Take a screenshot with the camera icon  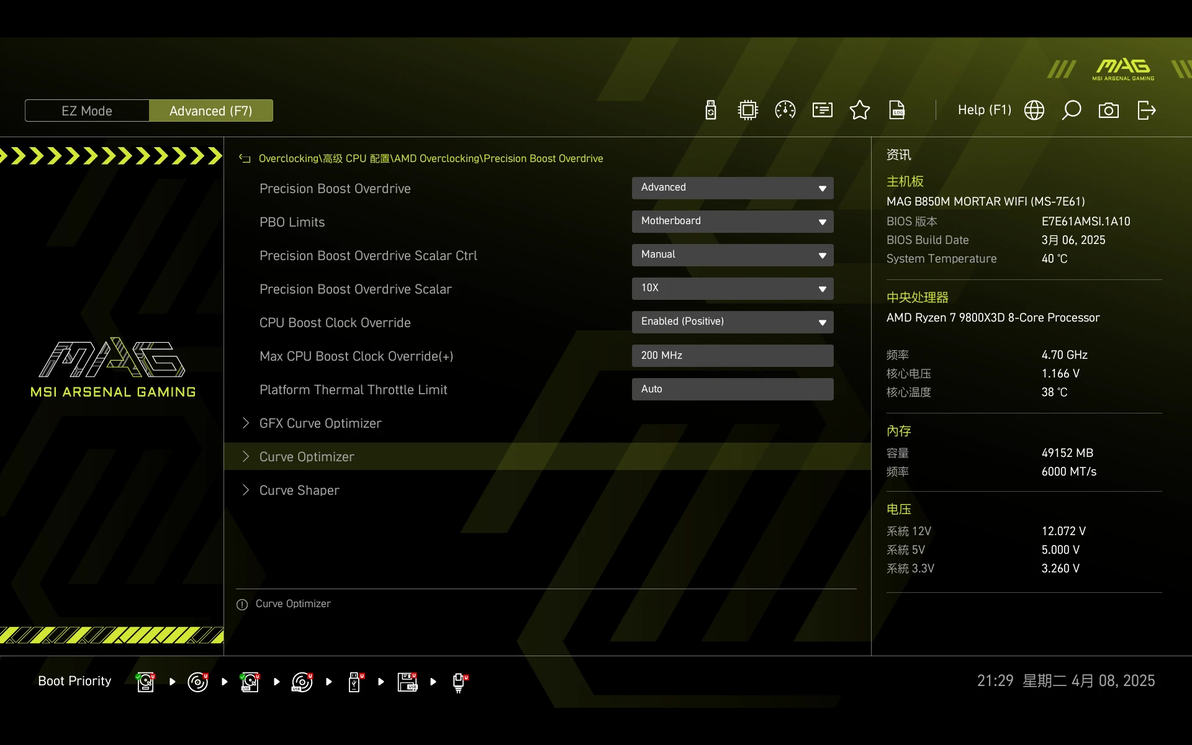coord(1108,110)
